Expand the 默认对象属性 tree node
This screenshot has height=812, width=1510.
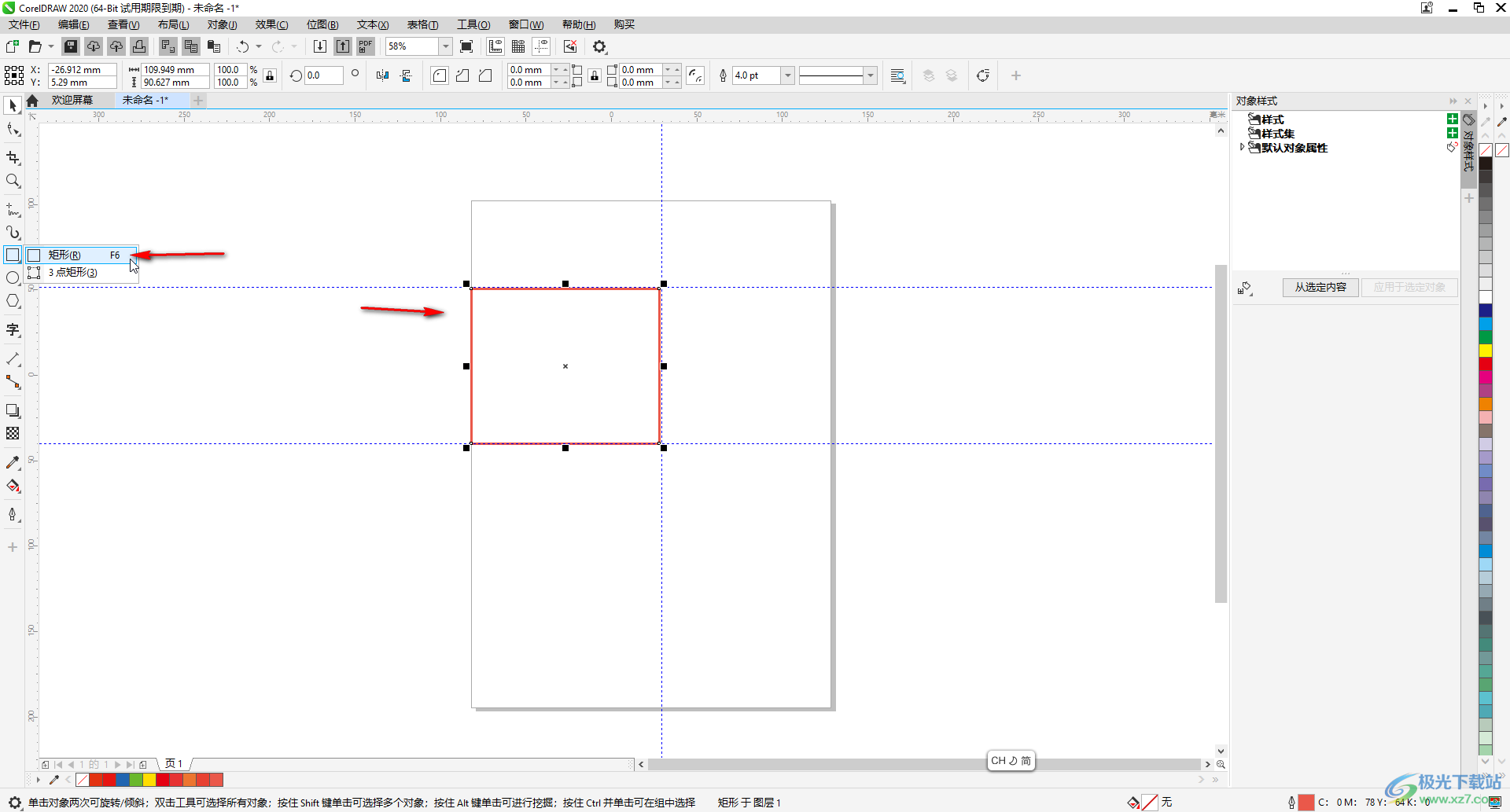pos(1242,148)
